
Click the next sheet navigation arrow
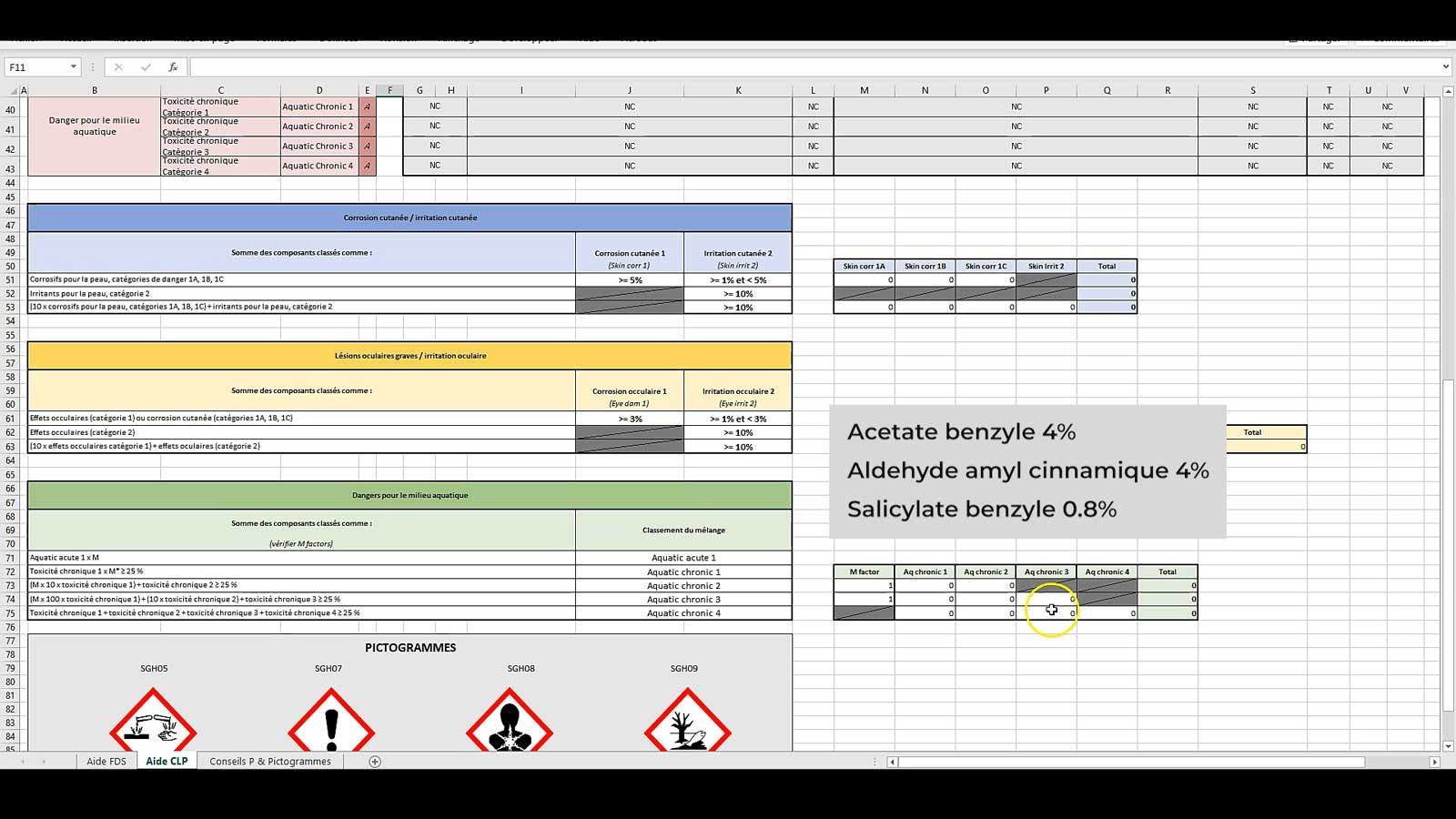(x=44, y=762)
